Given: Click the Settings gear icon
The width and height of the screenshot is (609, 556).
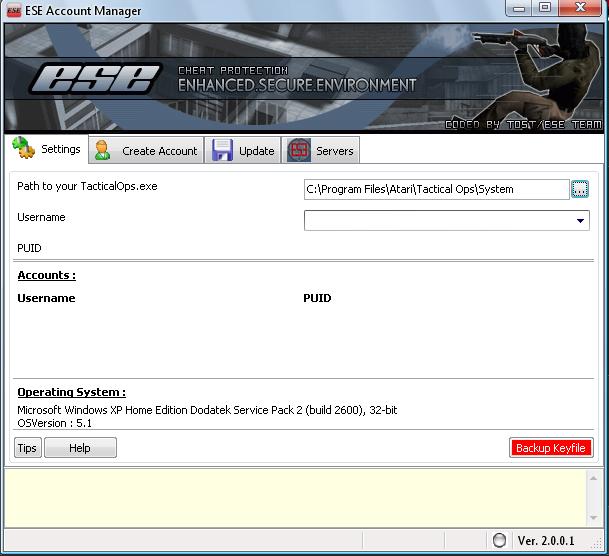Looking at the screenshot, I should (23, 148).
